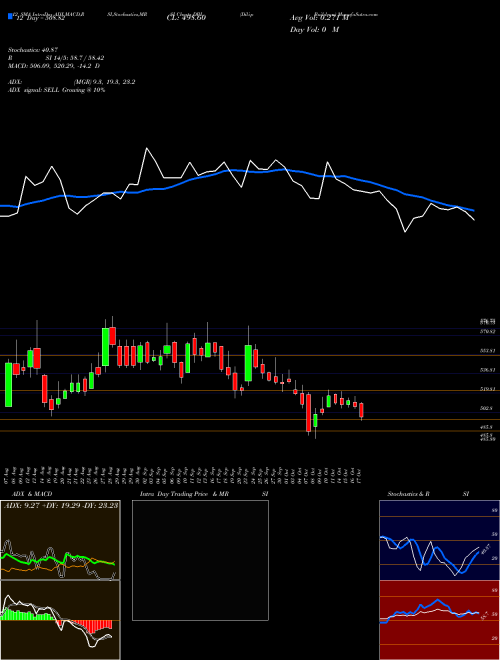Click the blue moving average line's right end
The width and height of the screenshot is (500, 660).
[473, 210]
